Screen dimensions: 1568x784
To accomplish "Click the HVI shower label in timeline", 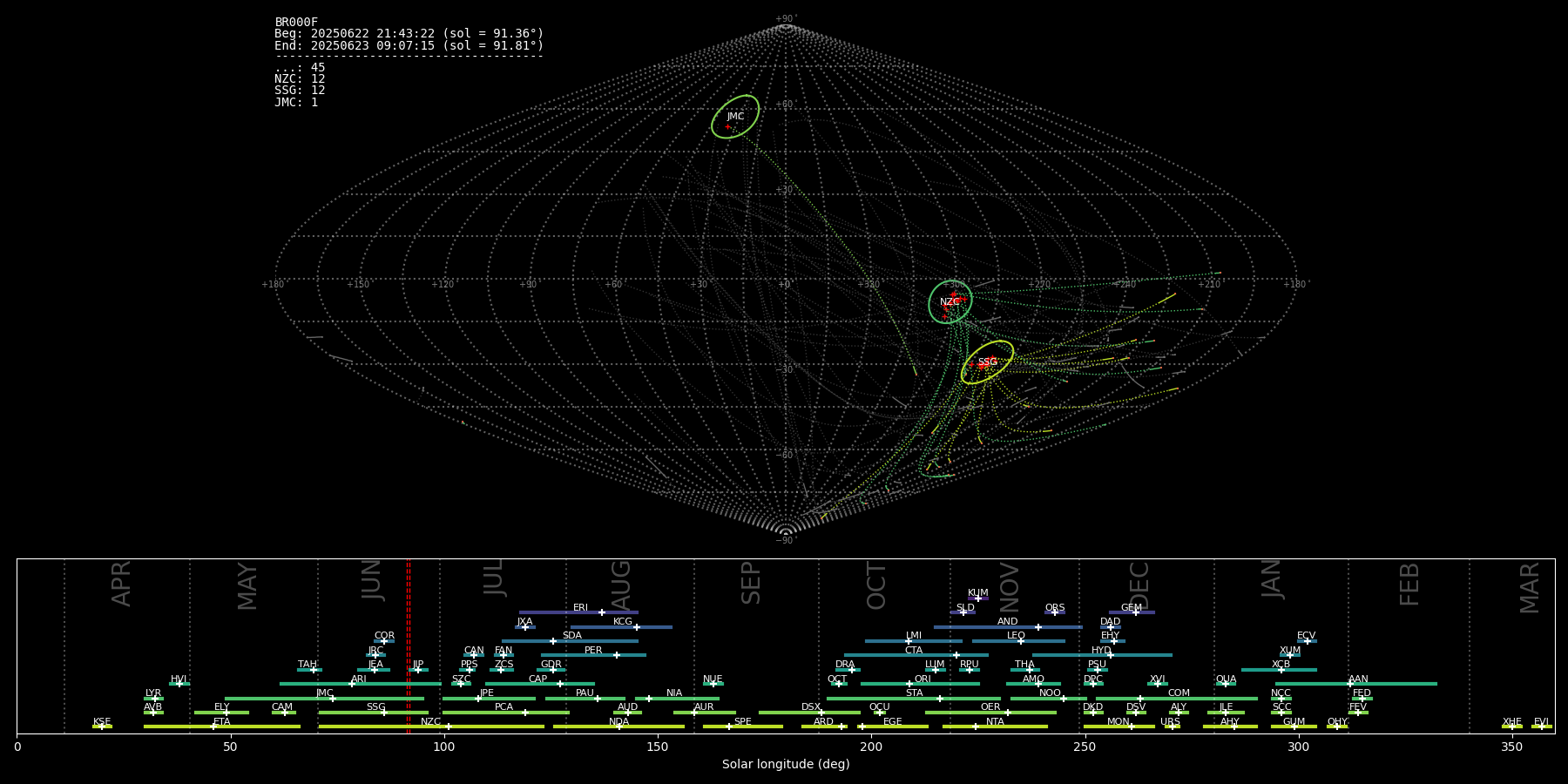I will point(179,679).
